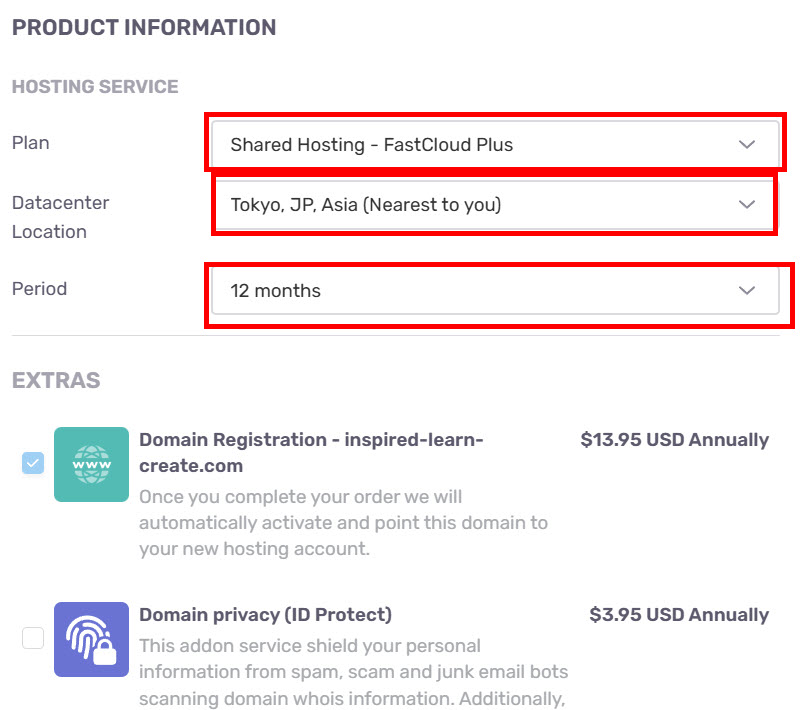The width and height of the screenshot is (806, 710).
Task: Click the Domain Registration description text
Action: tap(343, 523)
